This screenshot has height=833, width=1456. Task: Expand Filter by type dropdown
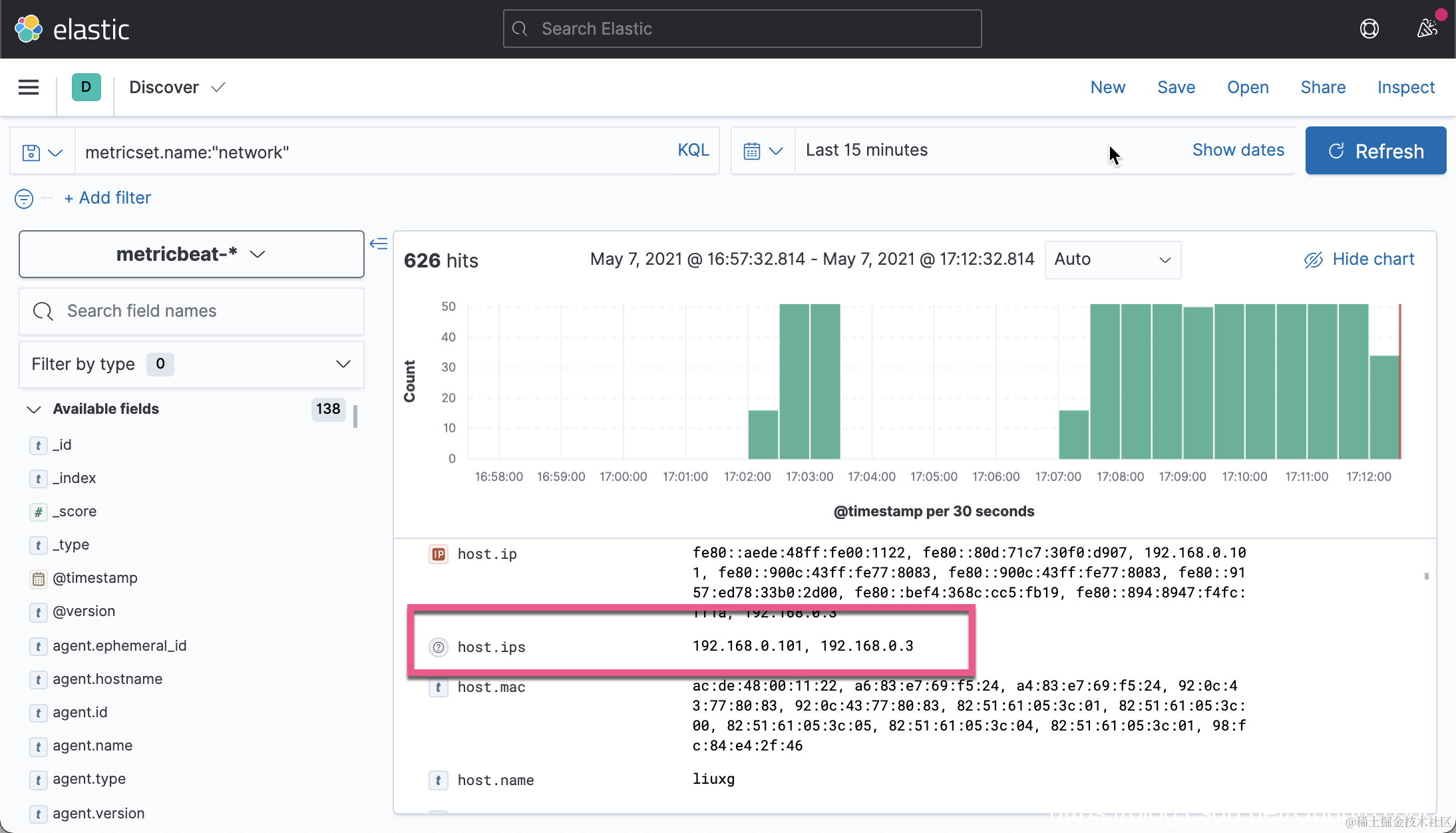point(191,364)
